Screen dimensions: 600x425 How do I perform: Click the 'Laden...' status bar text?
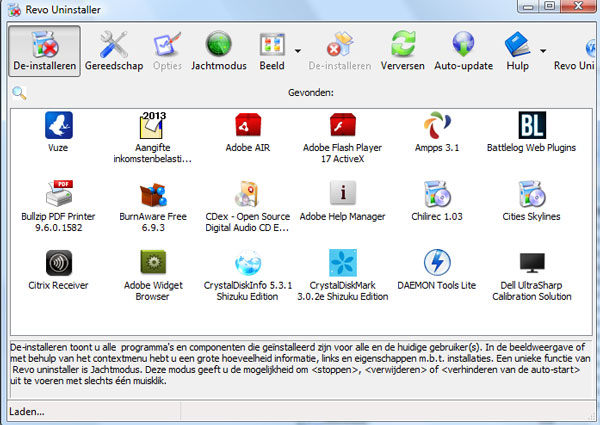click(x=27, y=412)
